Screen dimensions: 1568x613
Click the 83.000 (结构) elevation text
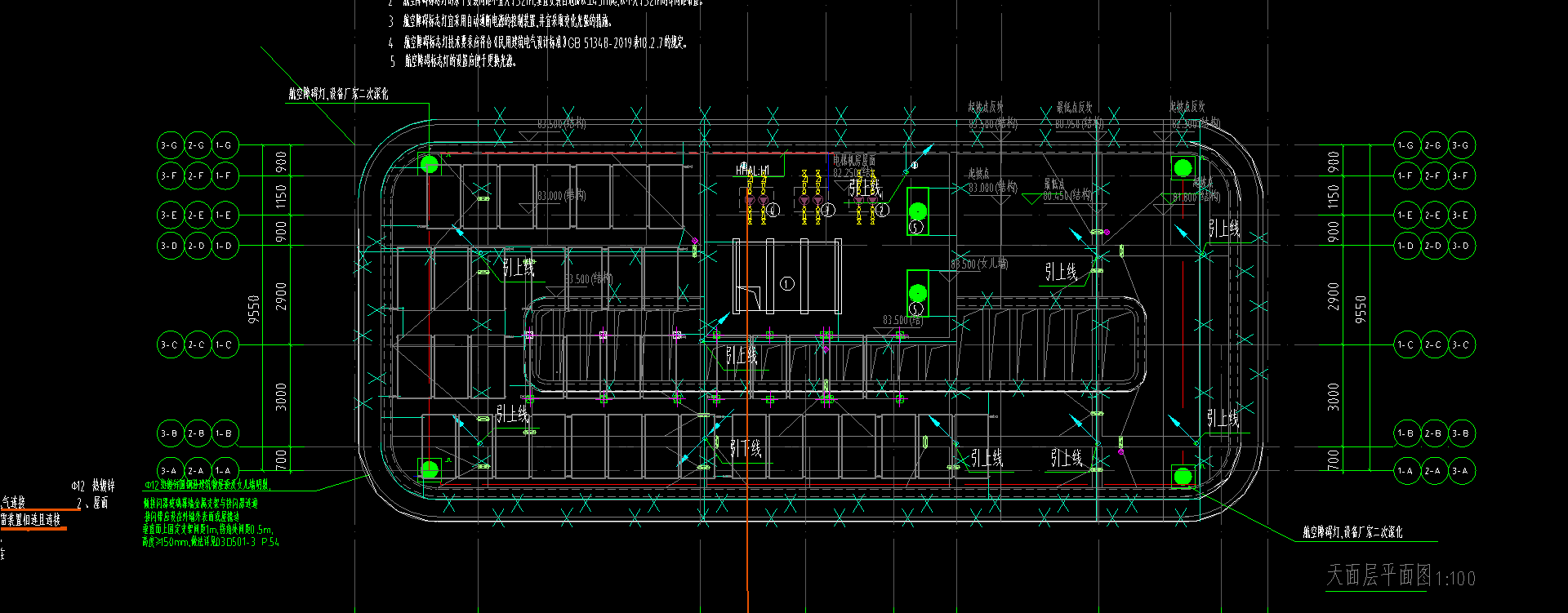[562, 196]
